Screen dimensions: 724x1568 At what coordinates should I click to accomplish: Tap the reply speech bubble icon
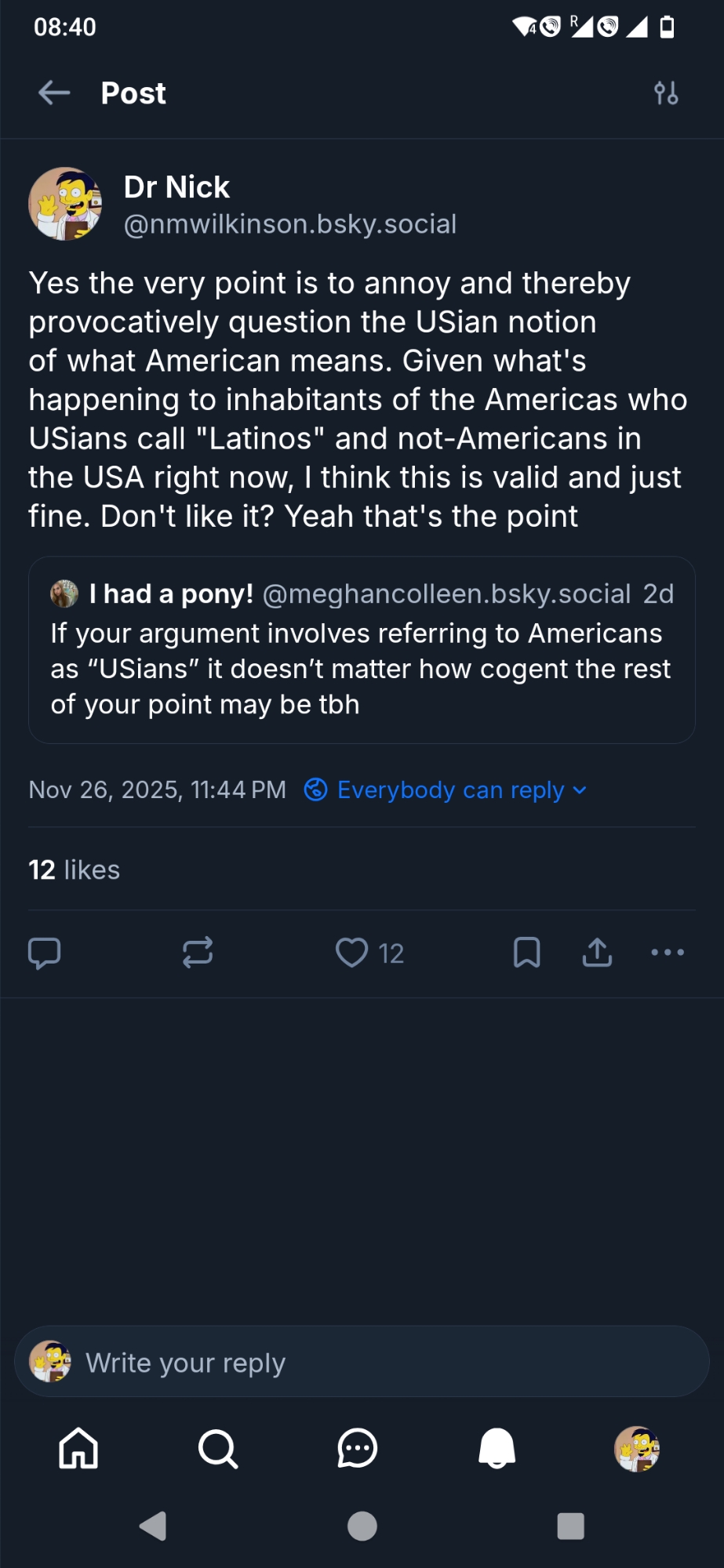click(45, 953)
